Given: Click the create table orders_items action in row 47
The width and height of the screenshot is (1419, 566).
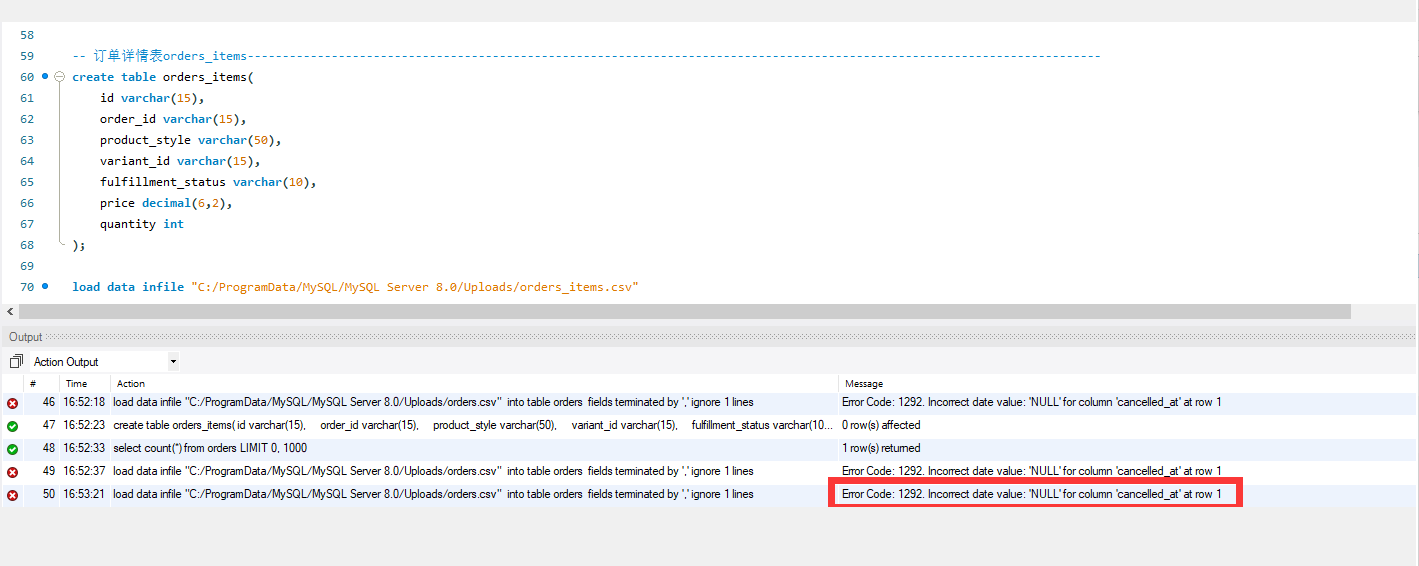Looking at the screenshot, I should 473,425.
